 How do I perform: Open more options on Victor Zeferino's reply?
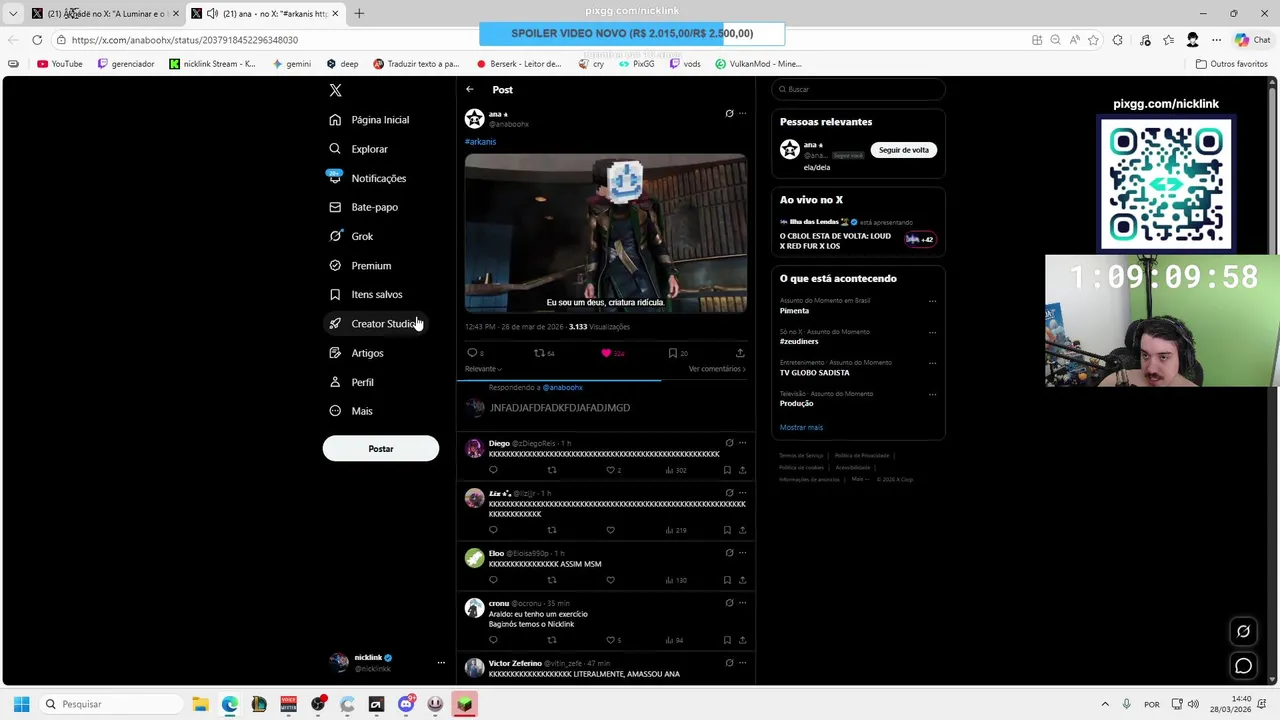pos(742,663)
